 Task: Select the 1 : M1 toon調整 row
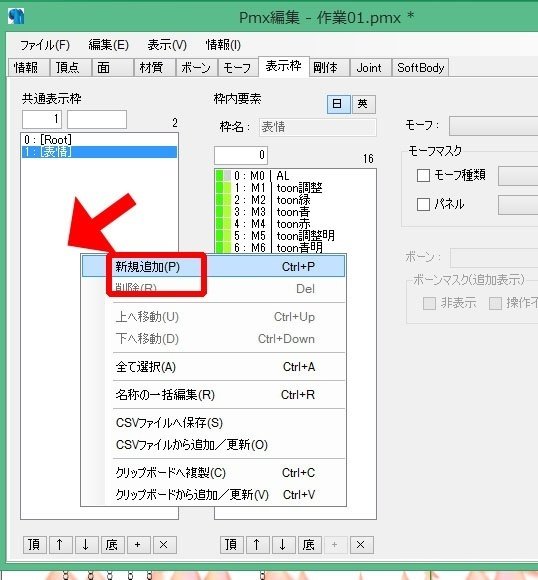[295, 188]
